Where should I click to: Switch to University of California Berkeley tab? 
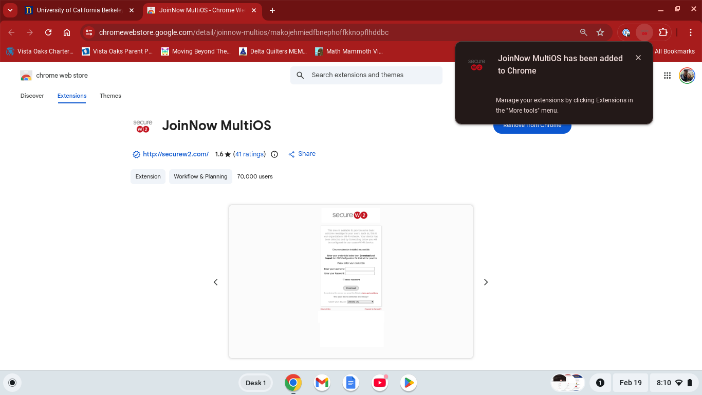tap(80, 10)
